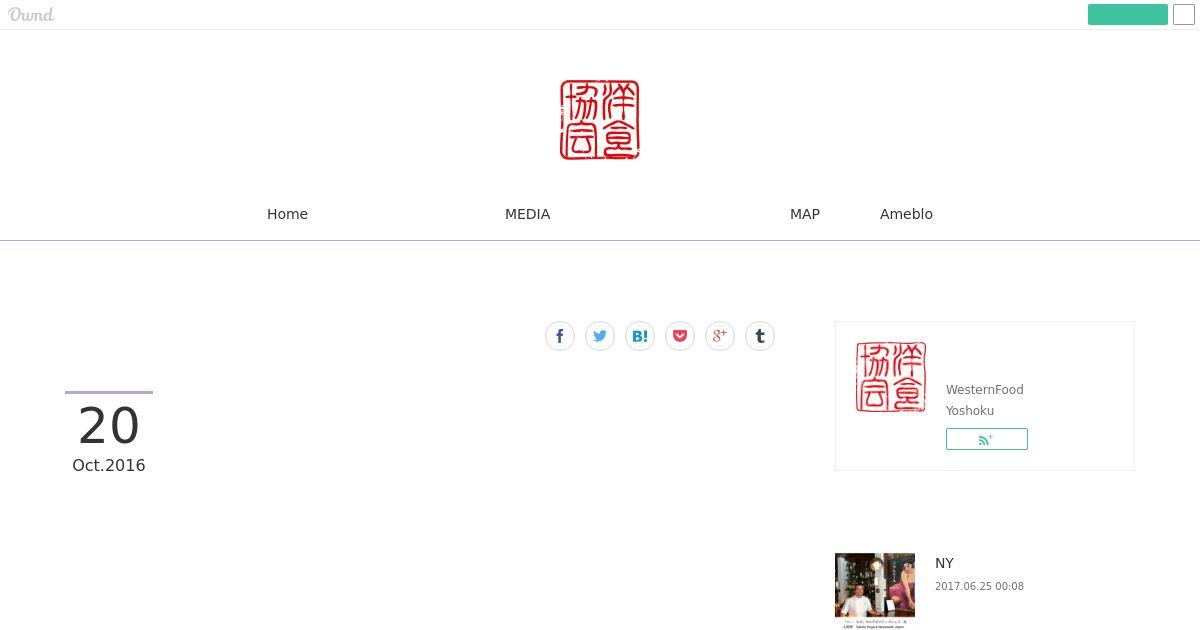Click the white square button in top-right corner

(1184, 14)
